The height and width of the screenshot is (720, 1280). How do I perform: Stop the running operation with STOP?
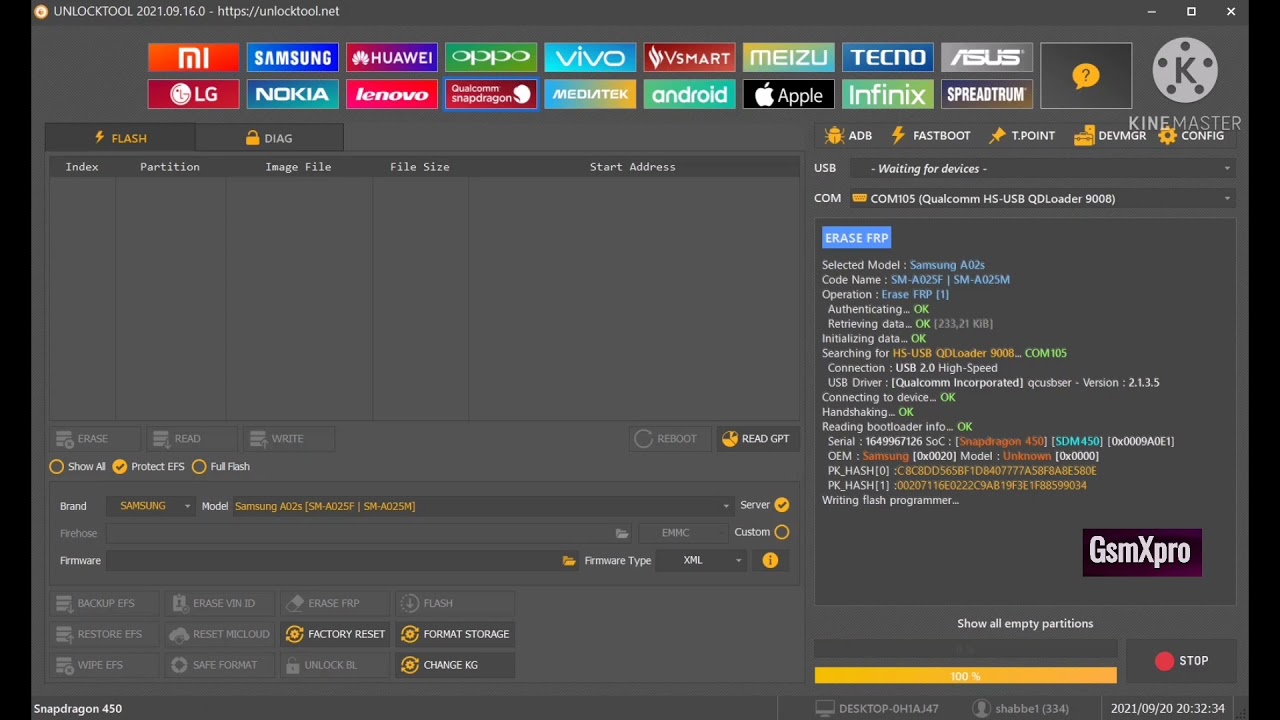[1181, 661]
